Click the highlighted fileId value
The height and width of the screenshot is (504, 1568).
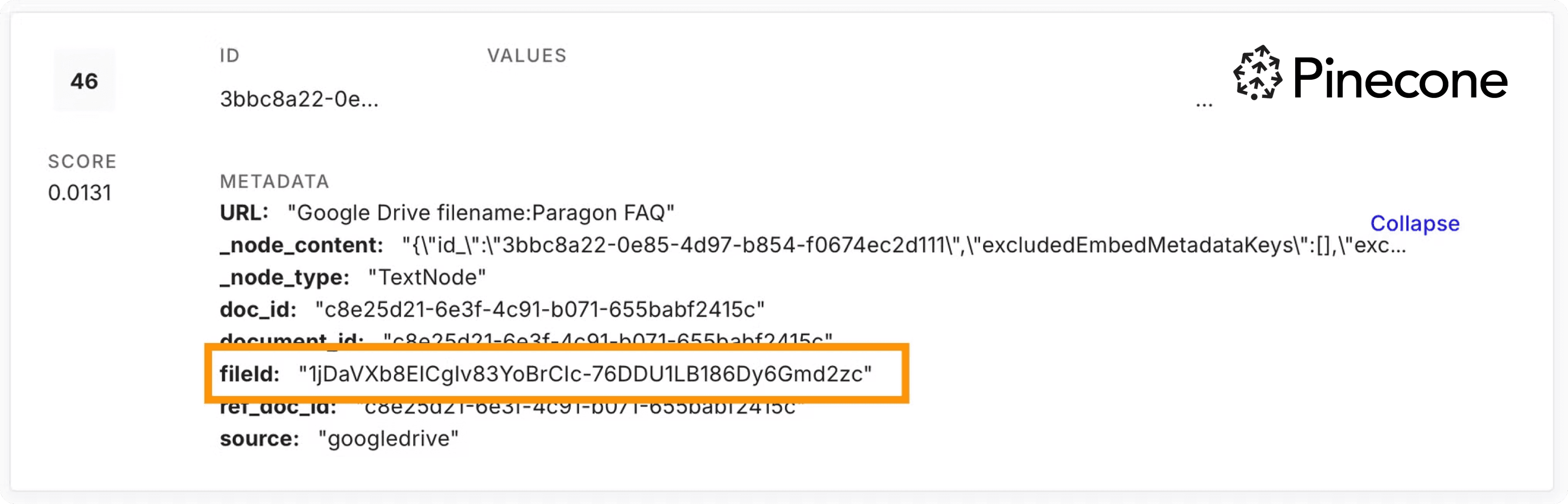tap(585, 374)
